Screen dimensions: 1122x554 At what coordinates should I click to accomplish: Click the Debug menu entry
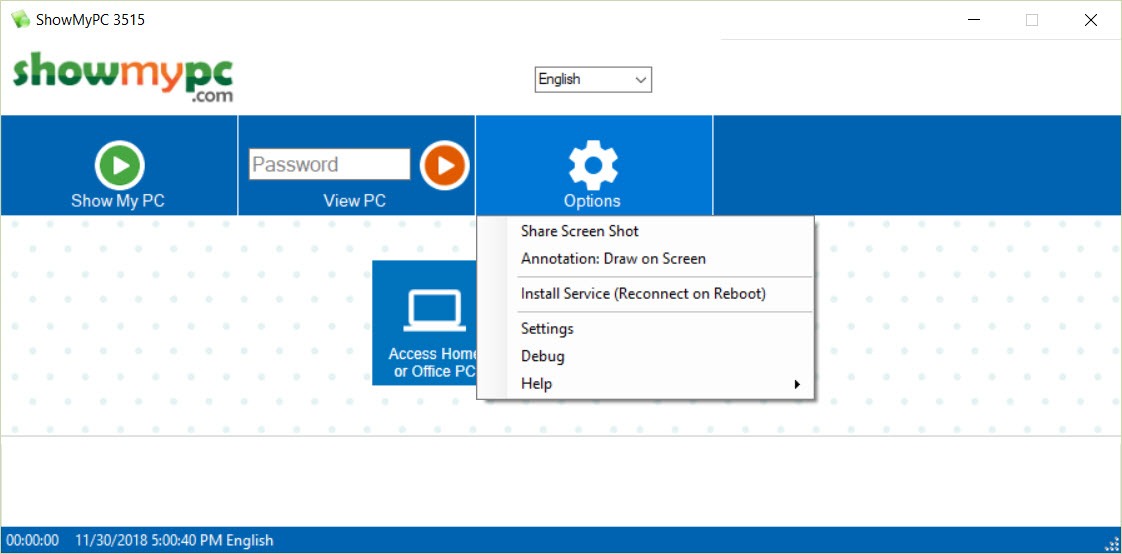[x=542, y=356]
